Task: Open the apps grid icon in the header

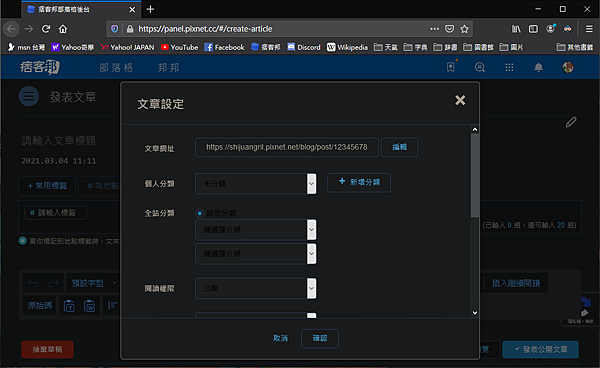Action: 509,68
